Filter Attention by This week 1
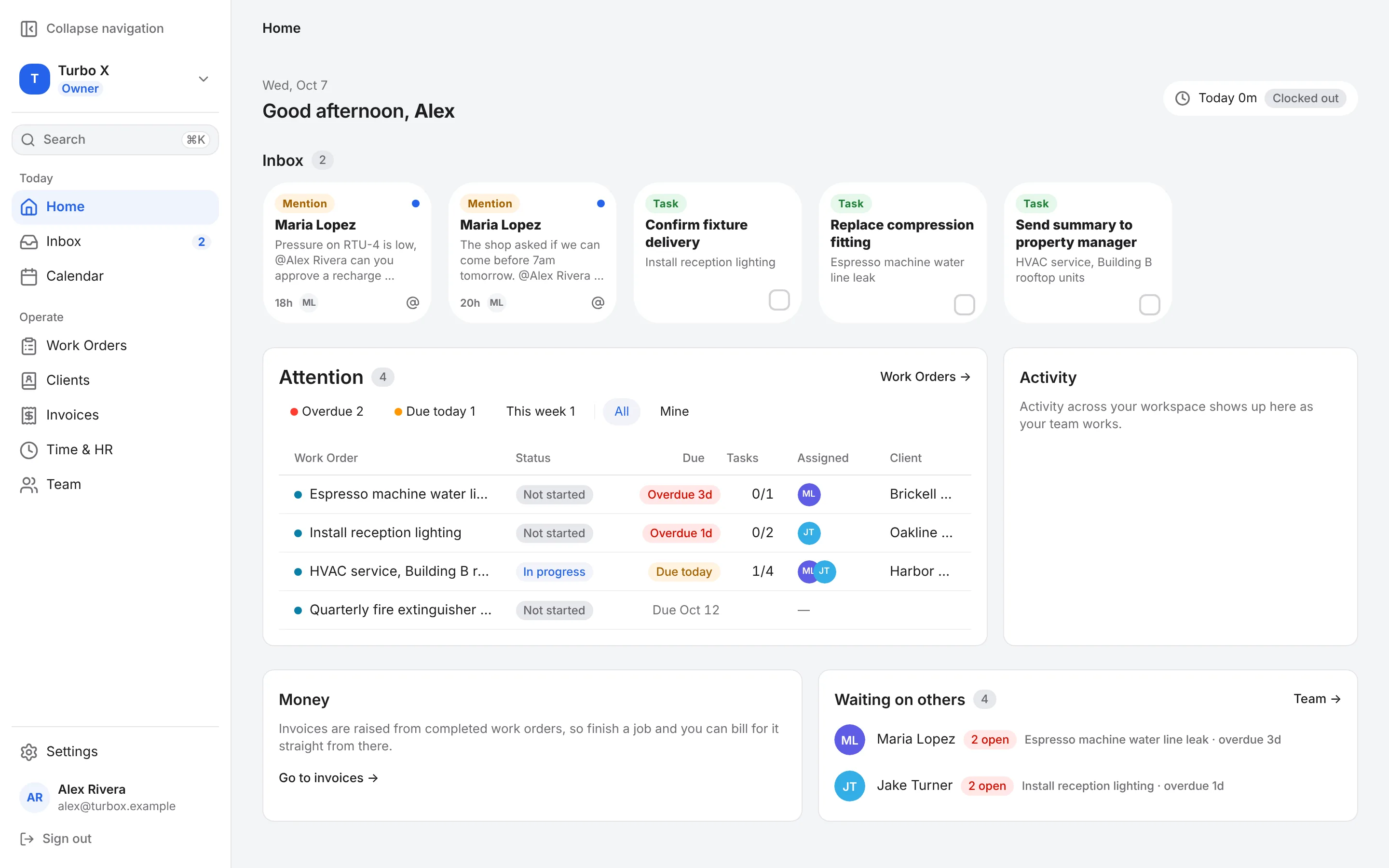This screenshot has width=1389, height=868. point(540,412)
